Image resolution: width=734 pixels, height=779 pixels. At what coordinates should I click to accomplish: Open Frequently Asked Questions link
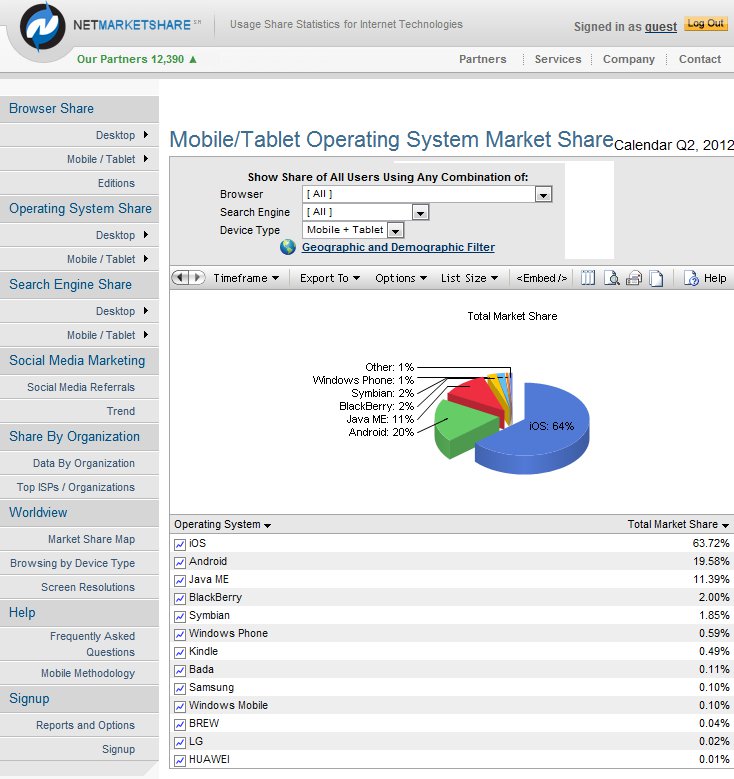point(92,644)
